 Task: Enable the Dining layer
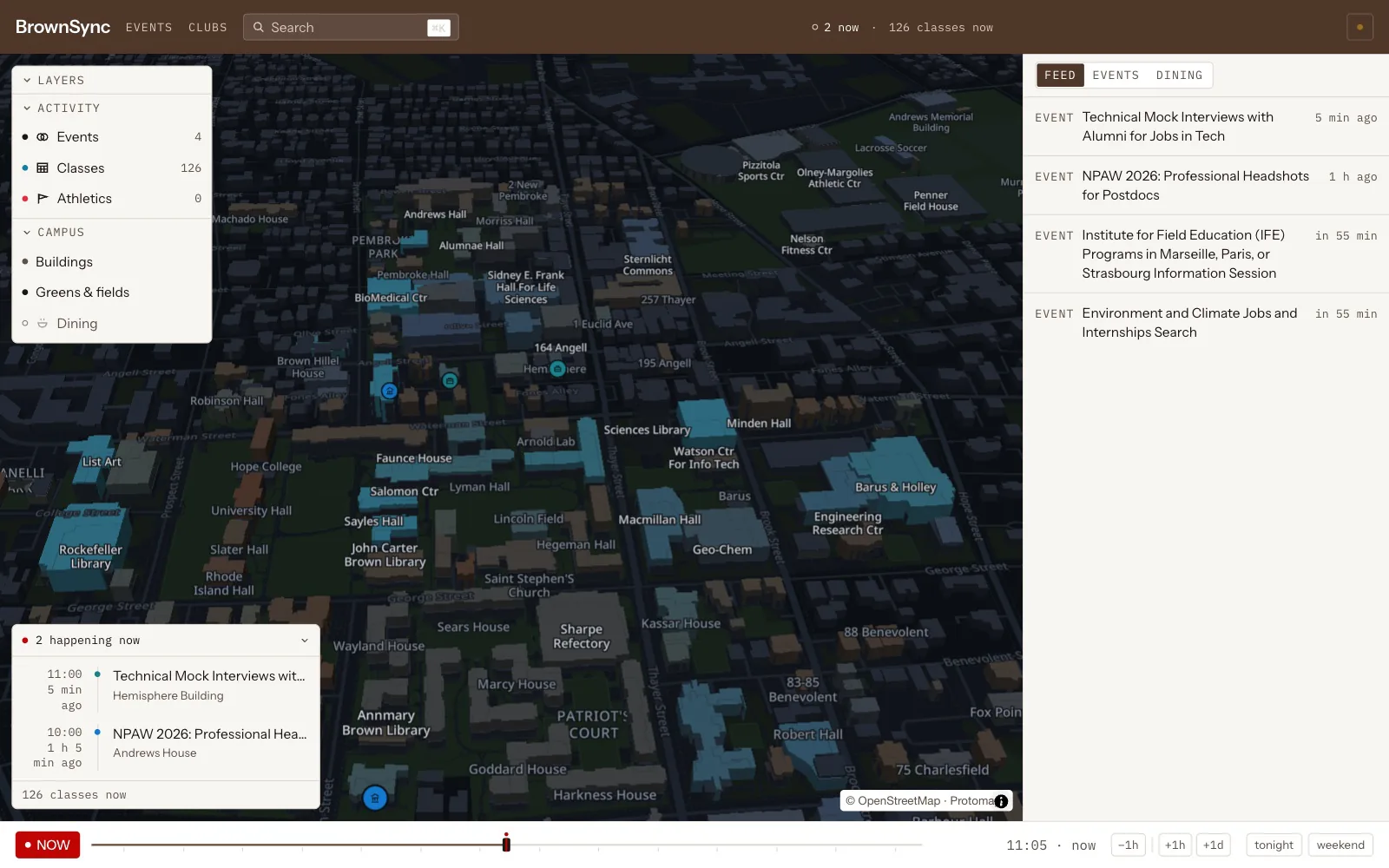(x=112, y=324)
